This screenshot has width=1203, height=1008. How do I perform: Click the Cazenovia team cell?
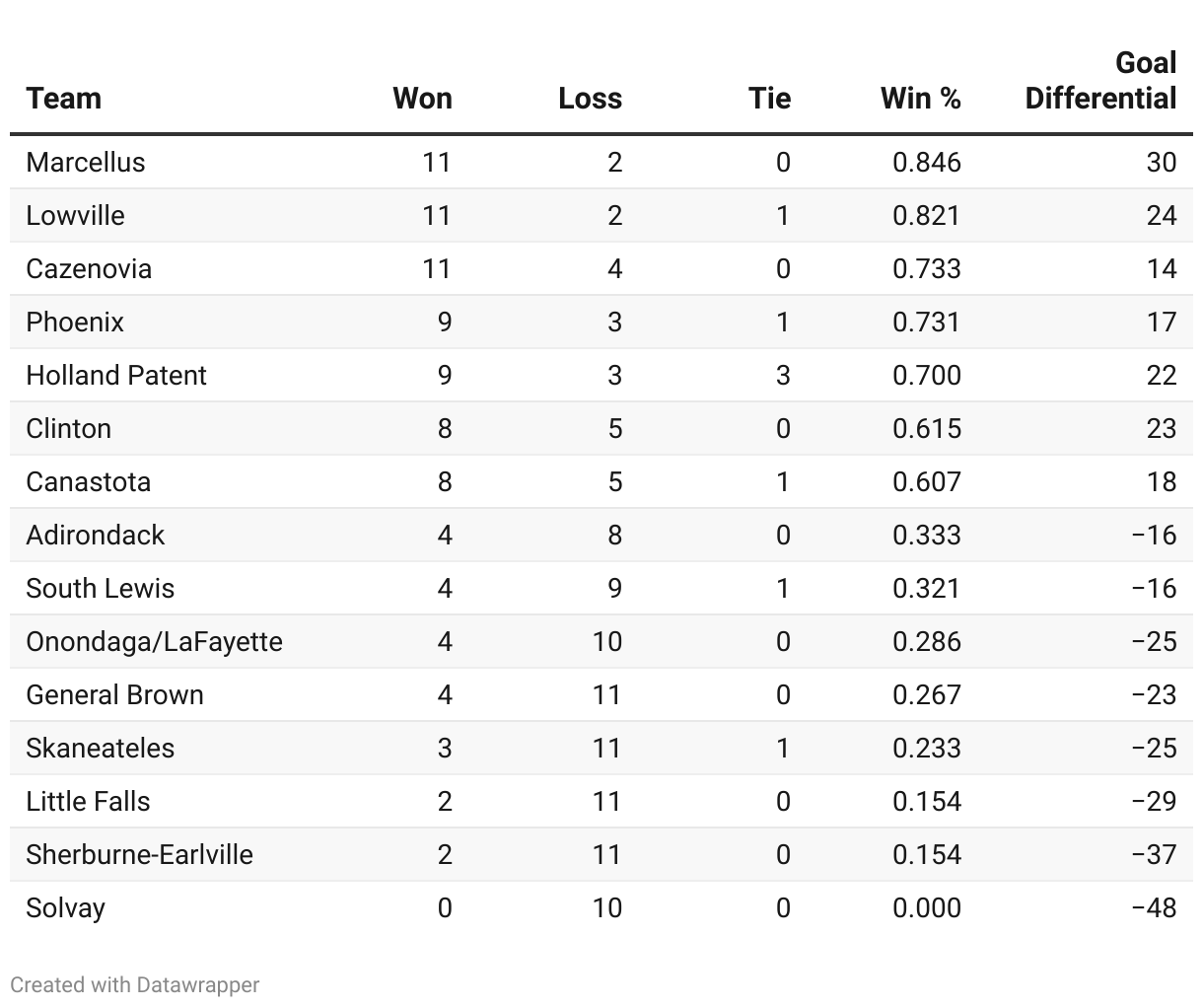coord(89,269)
